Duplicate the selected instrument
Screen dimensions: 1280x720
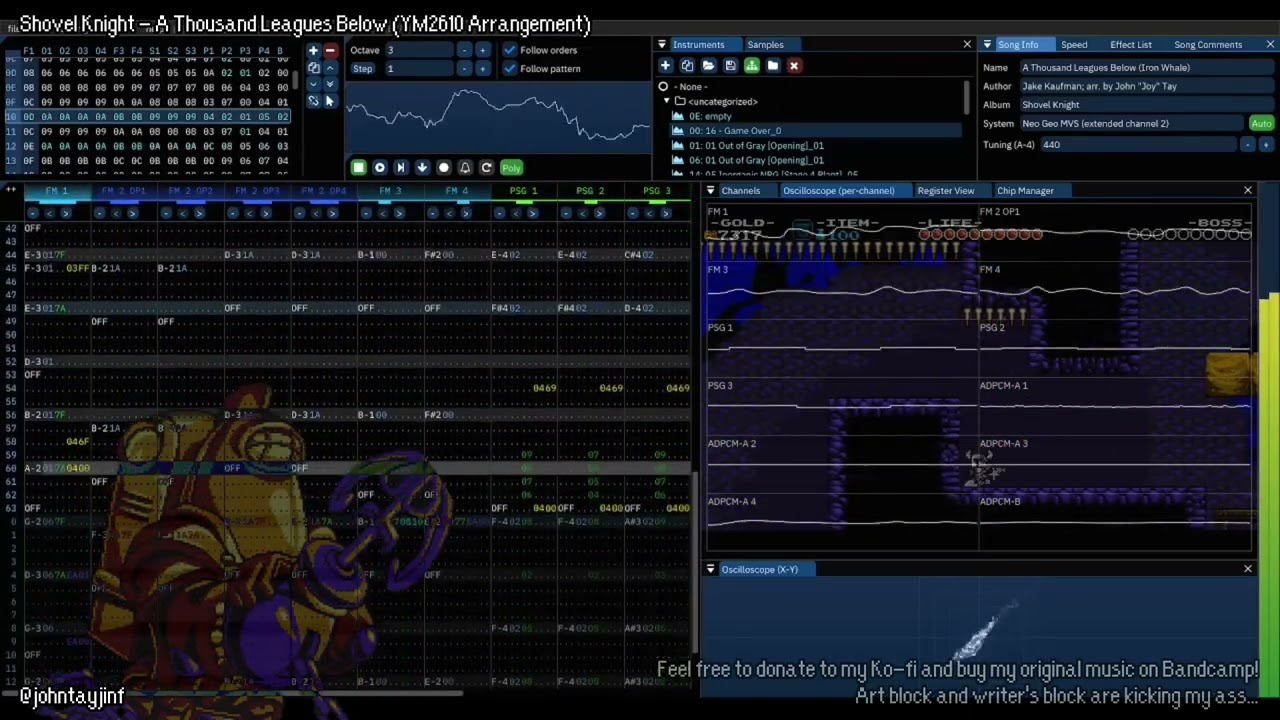coord(687,66)
